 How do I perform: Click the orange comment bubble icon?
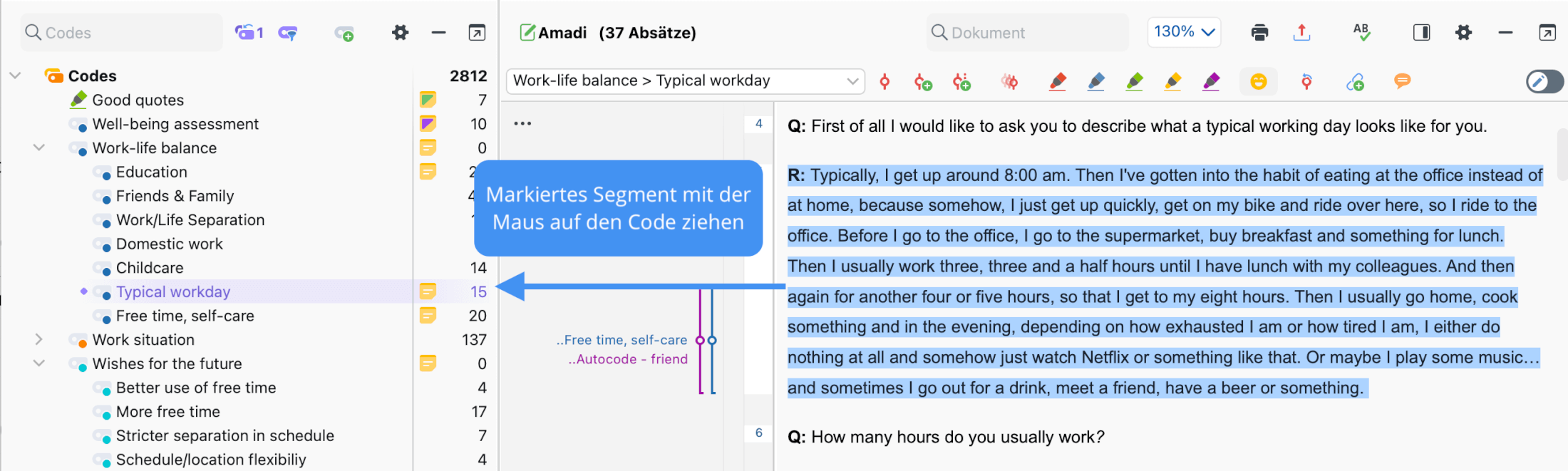pos(1402,81)
